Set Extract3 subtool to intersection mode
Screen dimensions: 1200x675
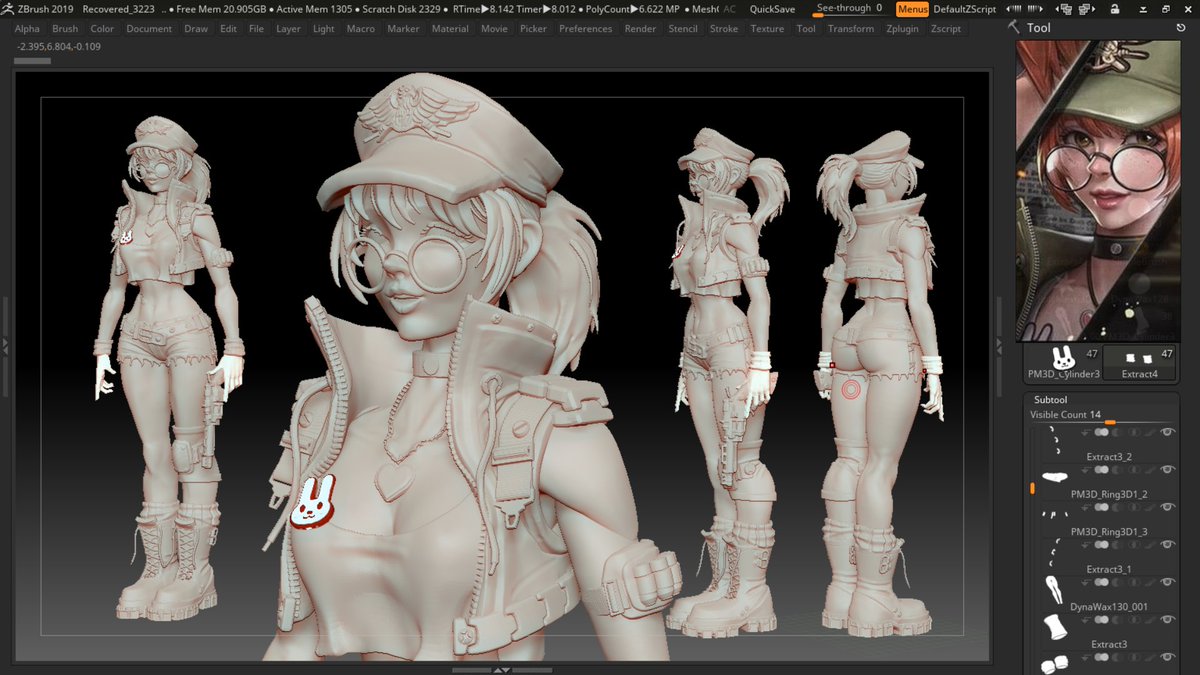(1132, 619)
